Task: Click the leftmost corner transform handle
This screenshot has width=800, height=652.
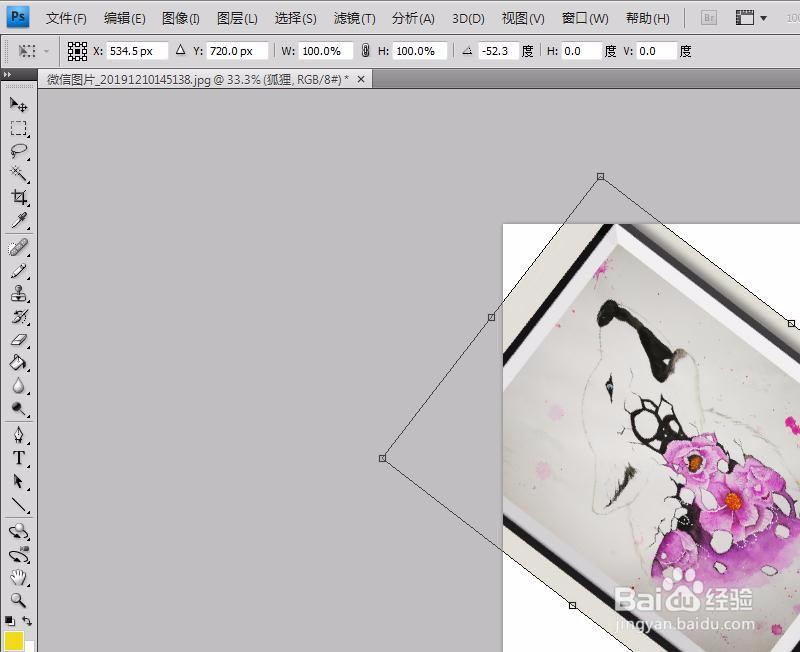Action: click(x=382, y=458)
